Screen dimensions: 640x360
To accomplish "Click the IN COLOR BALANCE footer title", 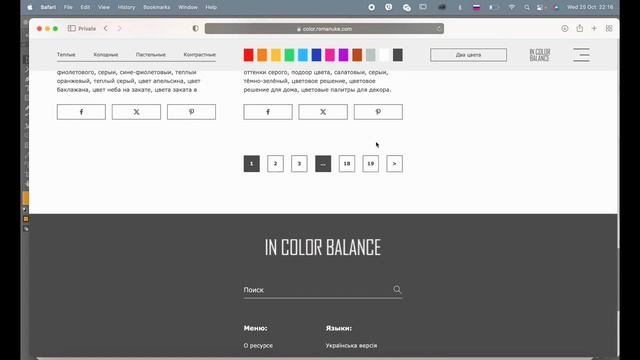I will click(x=323, y=247).
